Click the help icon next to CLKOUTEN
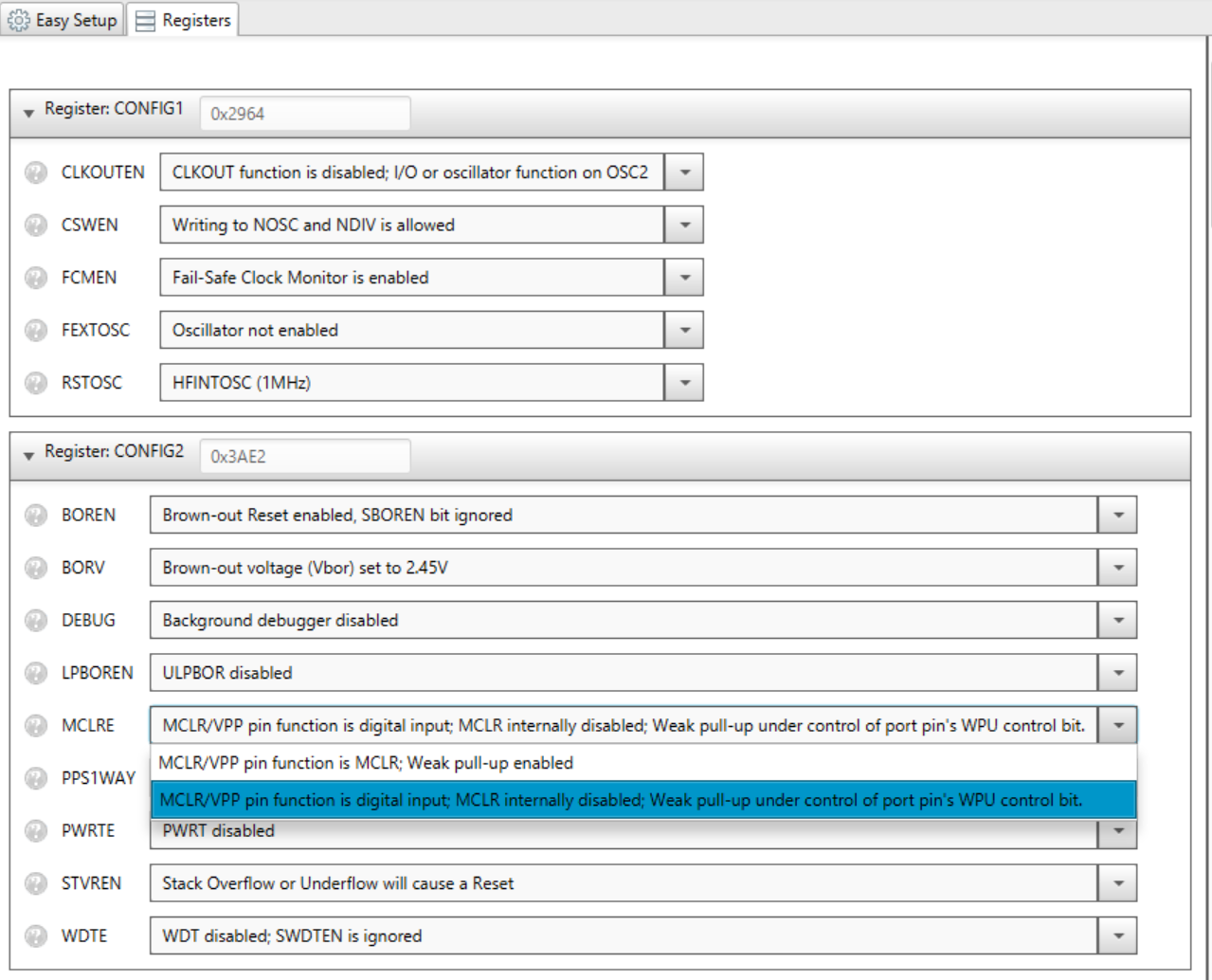The height and width of the screenshot is (980, 1212). click(x=35, y=172)
